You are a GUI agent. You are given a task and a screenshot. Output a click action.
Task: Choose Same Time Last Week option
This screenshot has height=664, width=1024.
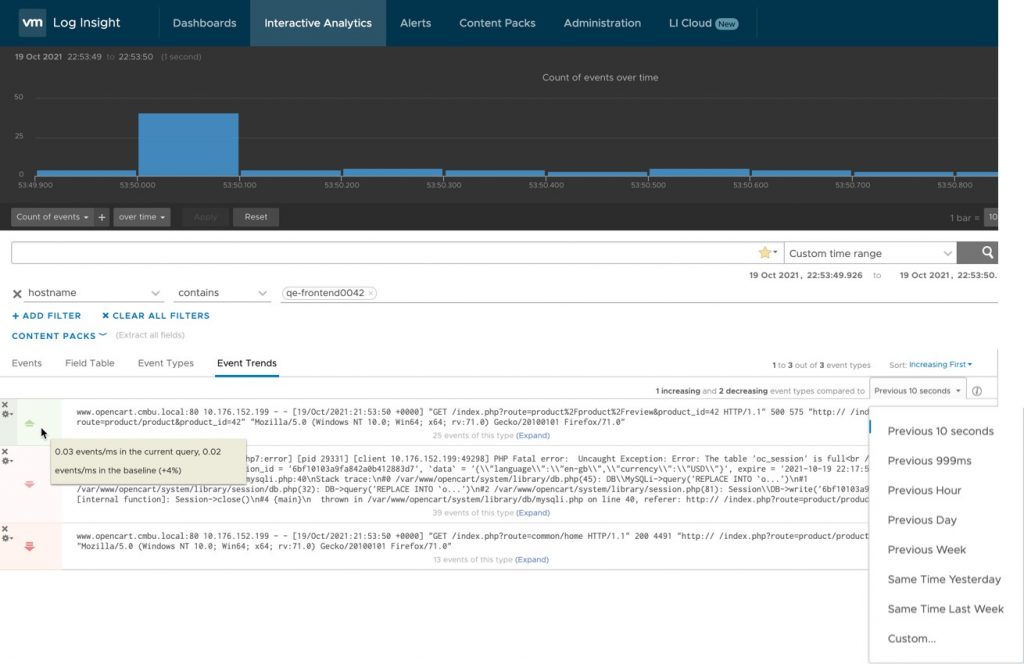(945, 609)
